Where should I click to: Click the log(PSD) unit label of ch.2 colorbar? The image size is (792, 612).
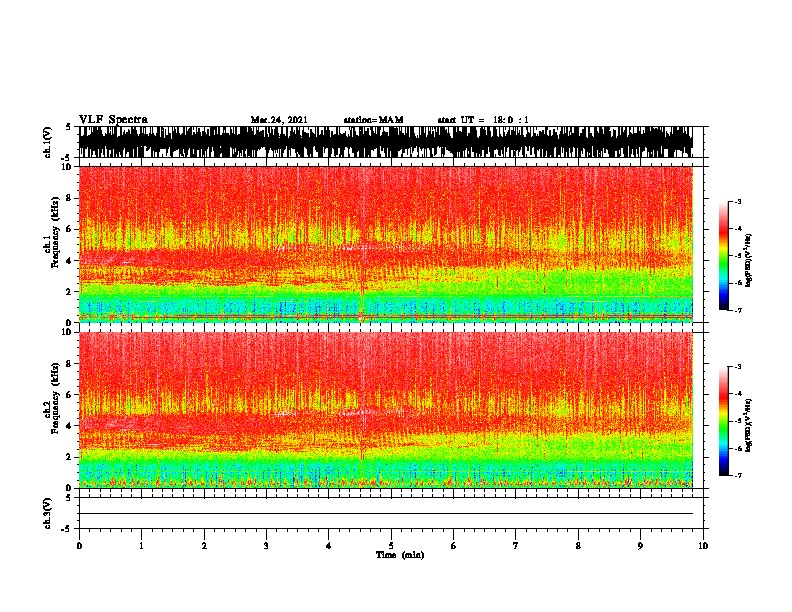(x=748, y=426)
